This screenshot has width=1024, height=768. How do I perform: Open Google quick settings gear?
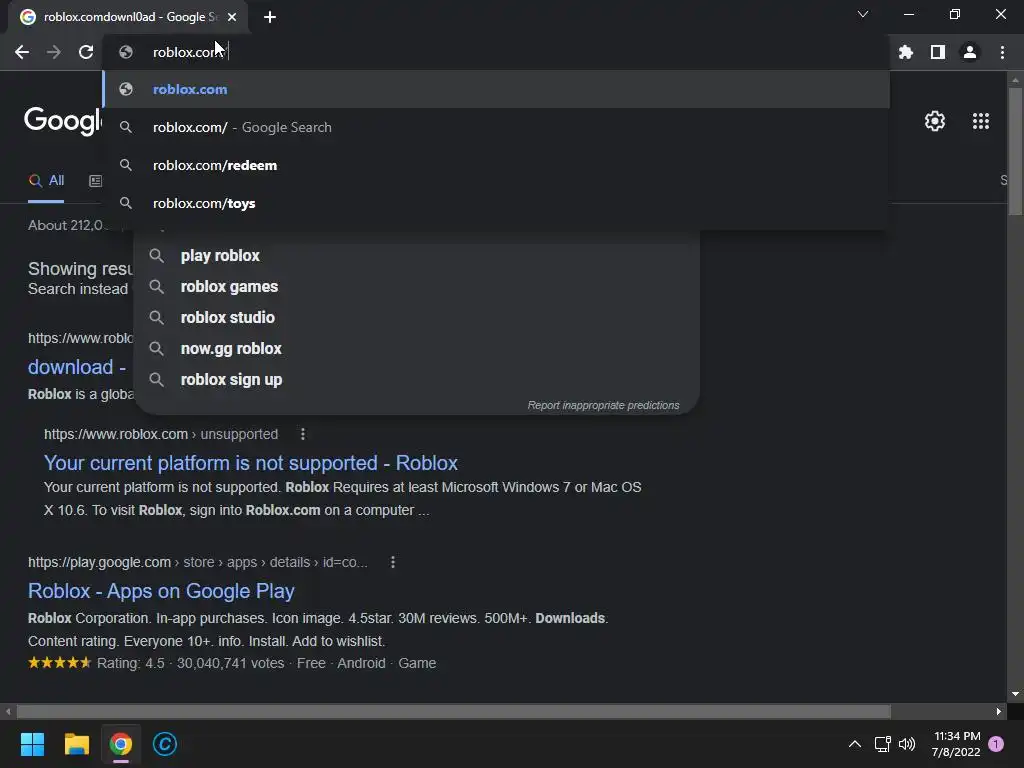935,121
